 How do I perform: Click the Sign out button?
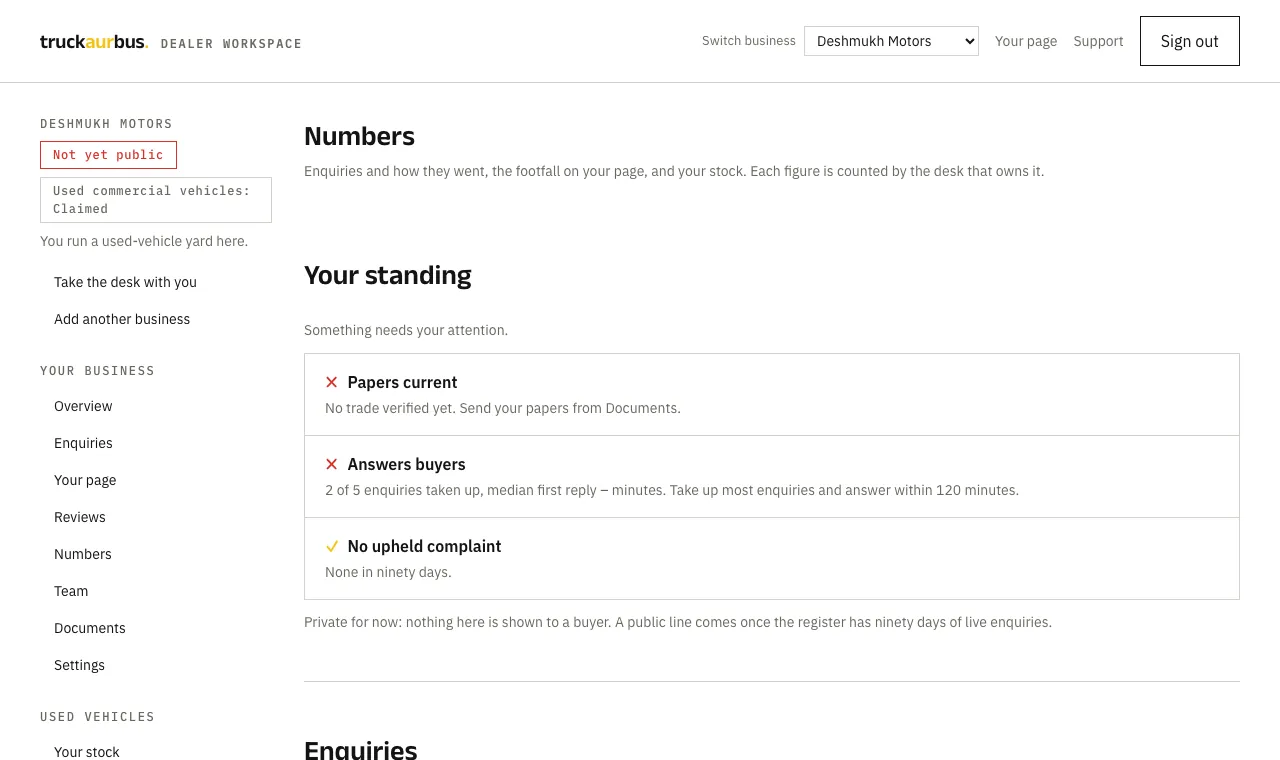click(x=1190, y=41)
